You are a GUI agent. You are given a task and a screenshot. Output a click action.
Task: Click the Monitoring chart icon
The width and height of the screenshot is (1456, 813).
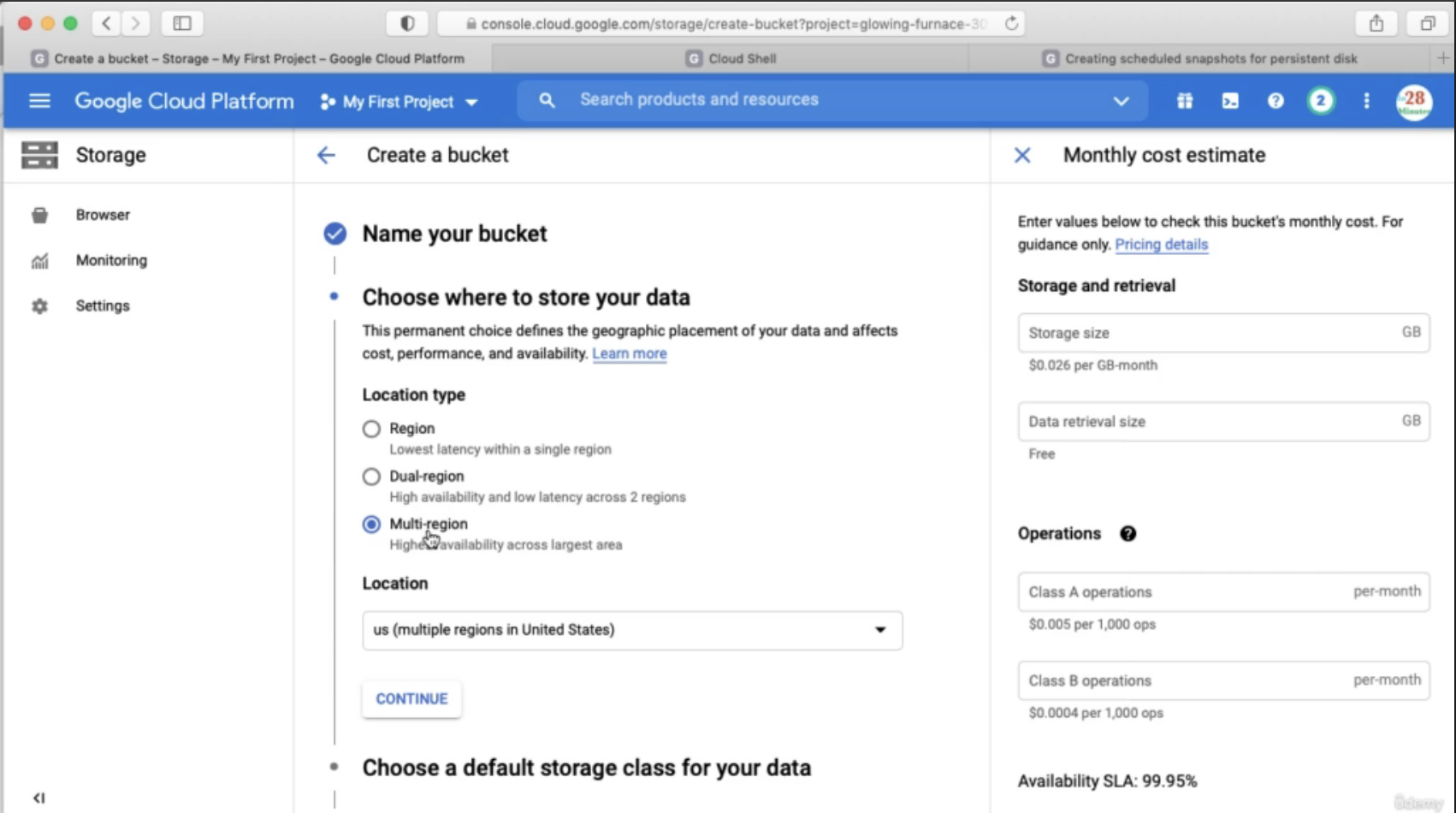pos(39,261)
